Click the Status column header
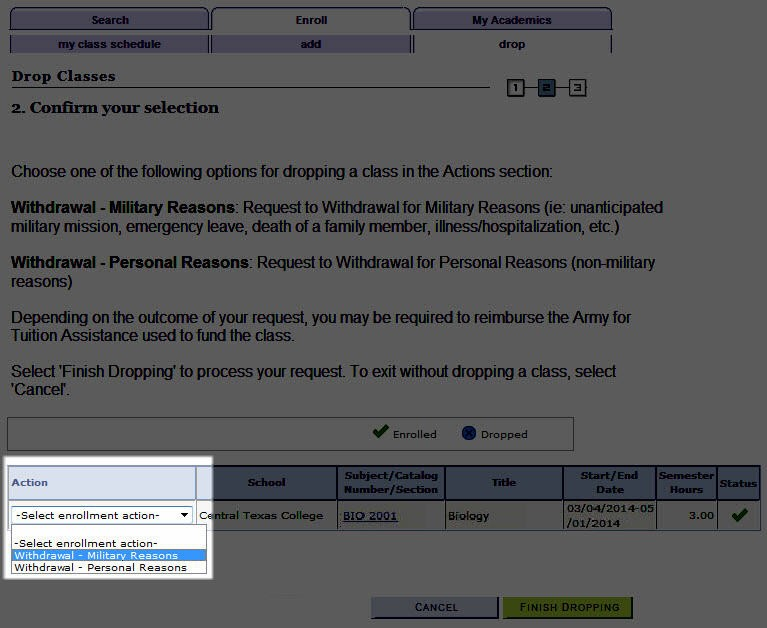The image size is (767, 628). coord(738,483)
